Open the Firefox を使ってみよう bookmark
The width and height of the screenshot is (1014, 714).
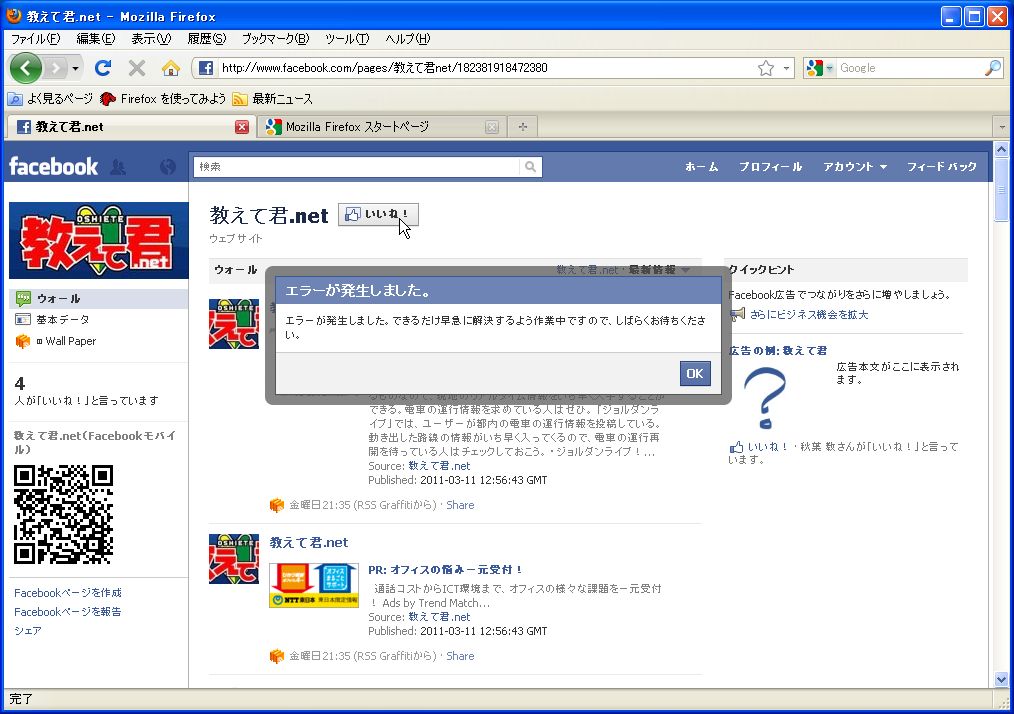[x=163, y=99]
